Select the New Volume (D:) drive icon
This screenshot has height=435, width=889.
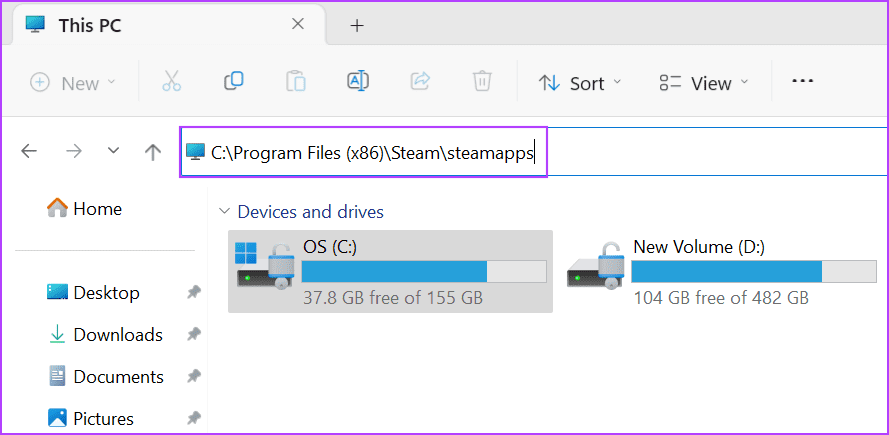[x=595, y=266]
